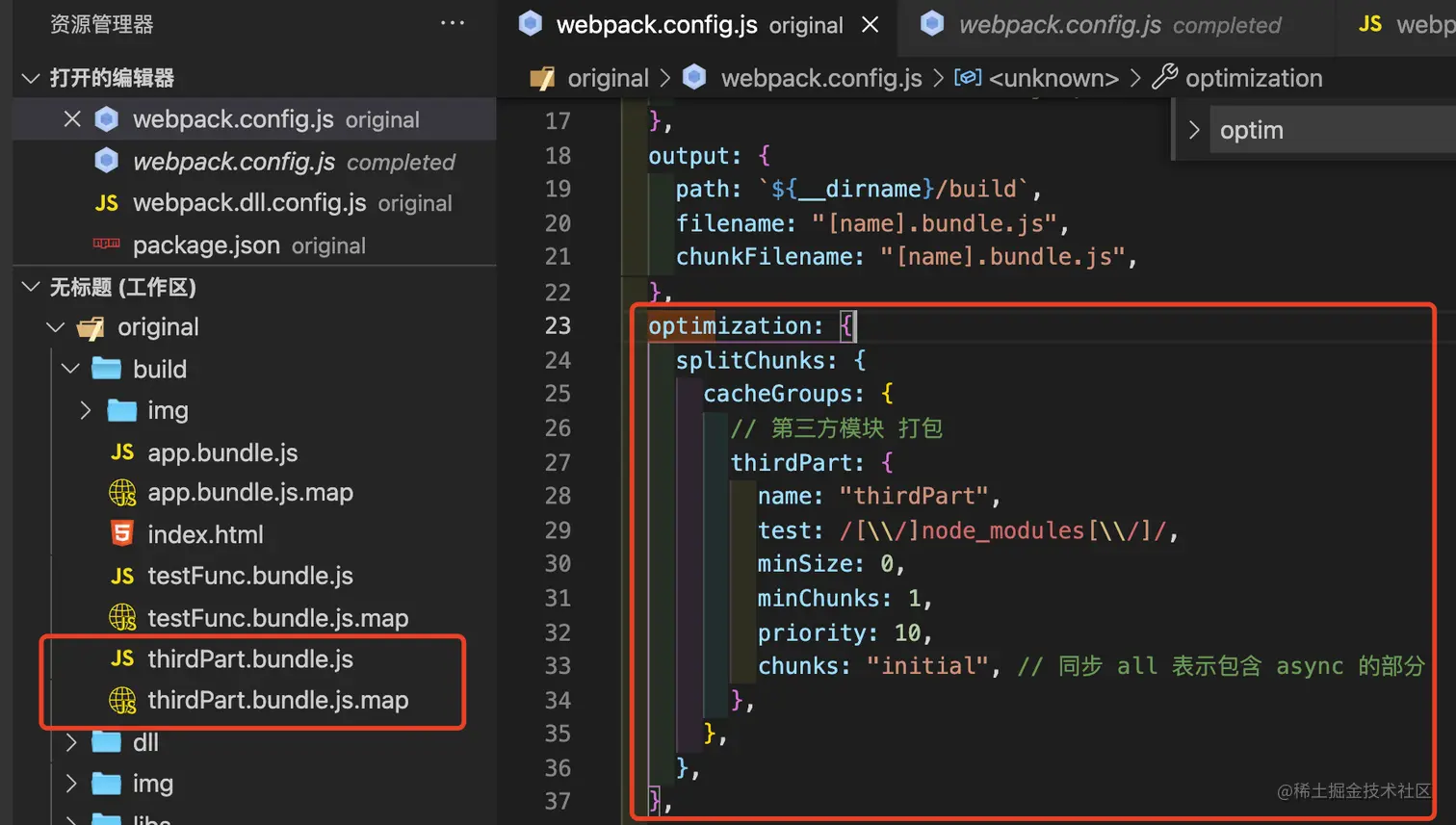Click breadcrumb original folder icon
Viewport: 1456px width, 825px height.
click(x=542, y=78)
